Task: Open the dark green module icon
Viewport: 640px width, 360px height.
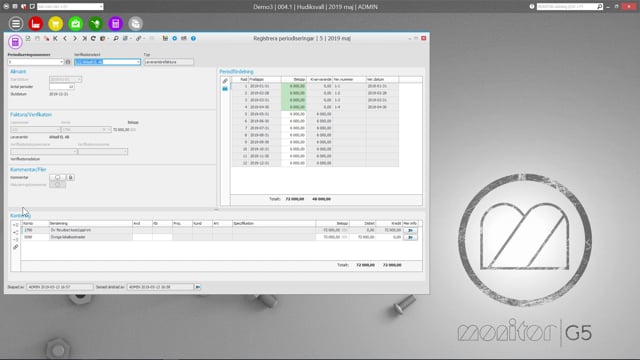Action: [x=96, y=24]
